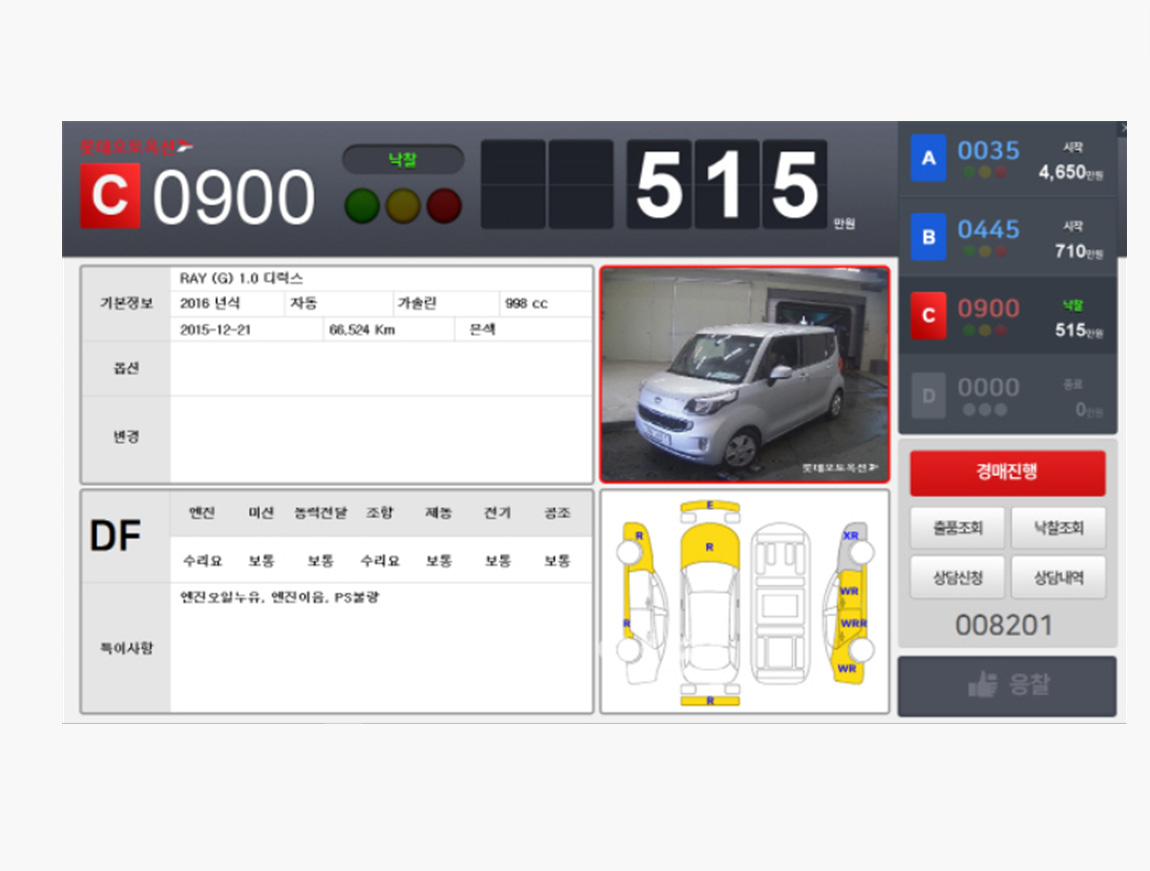Click the green auction signal light
This screenshot has height=871, width=1150.
click(361, 205)
